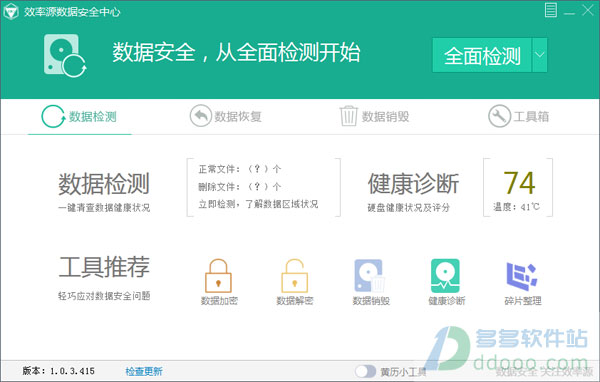This screenshot has height=382, width=600.
Task: Switch to the 数据检测 tab
Action: (x=79, y=116)
